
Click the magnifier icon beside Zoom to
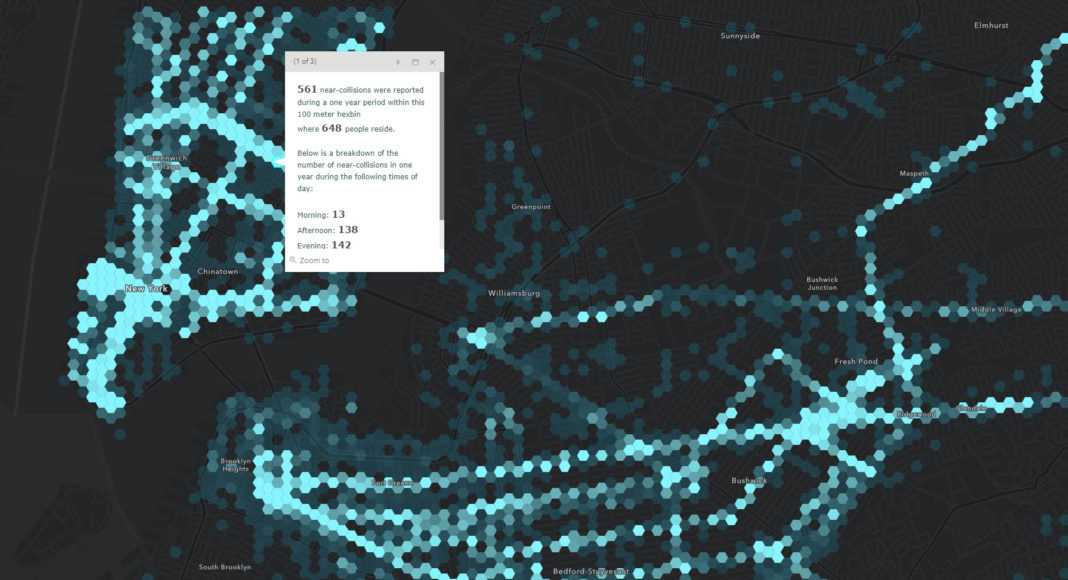(x=293, y=260)
